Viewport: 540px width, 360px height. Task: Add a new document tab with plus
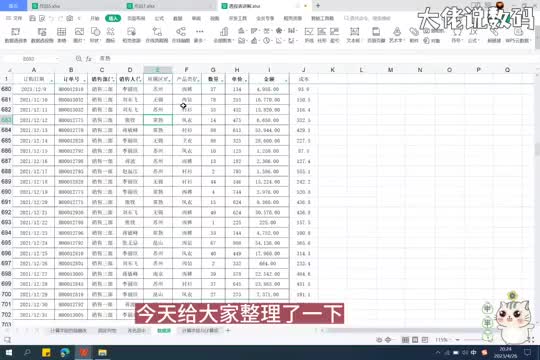(x=318, y=6)
